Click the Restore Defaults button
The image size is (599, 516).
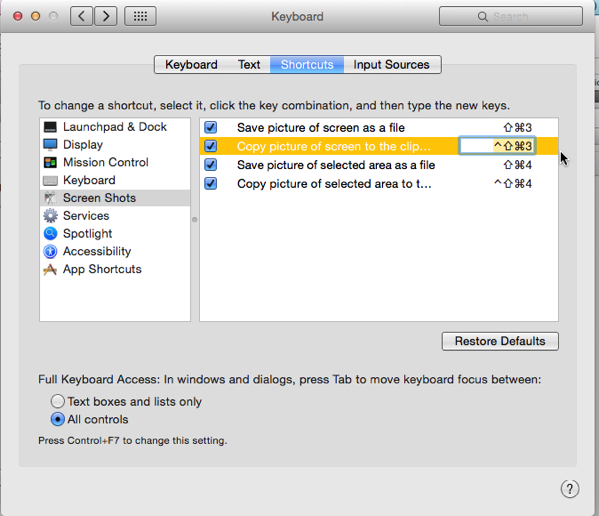point(500,341)
